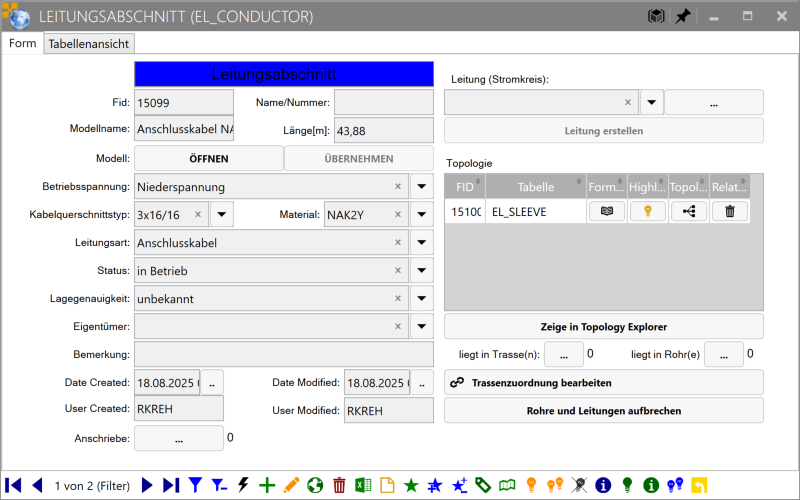The height and width of the screenshot is (500, 800).
Task: Click the double orange lightbulbs icon
Action: click(555, 485)
